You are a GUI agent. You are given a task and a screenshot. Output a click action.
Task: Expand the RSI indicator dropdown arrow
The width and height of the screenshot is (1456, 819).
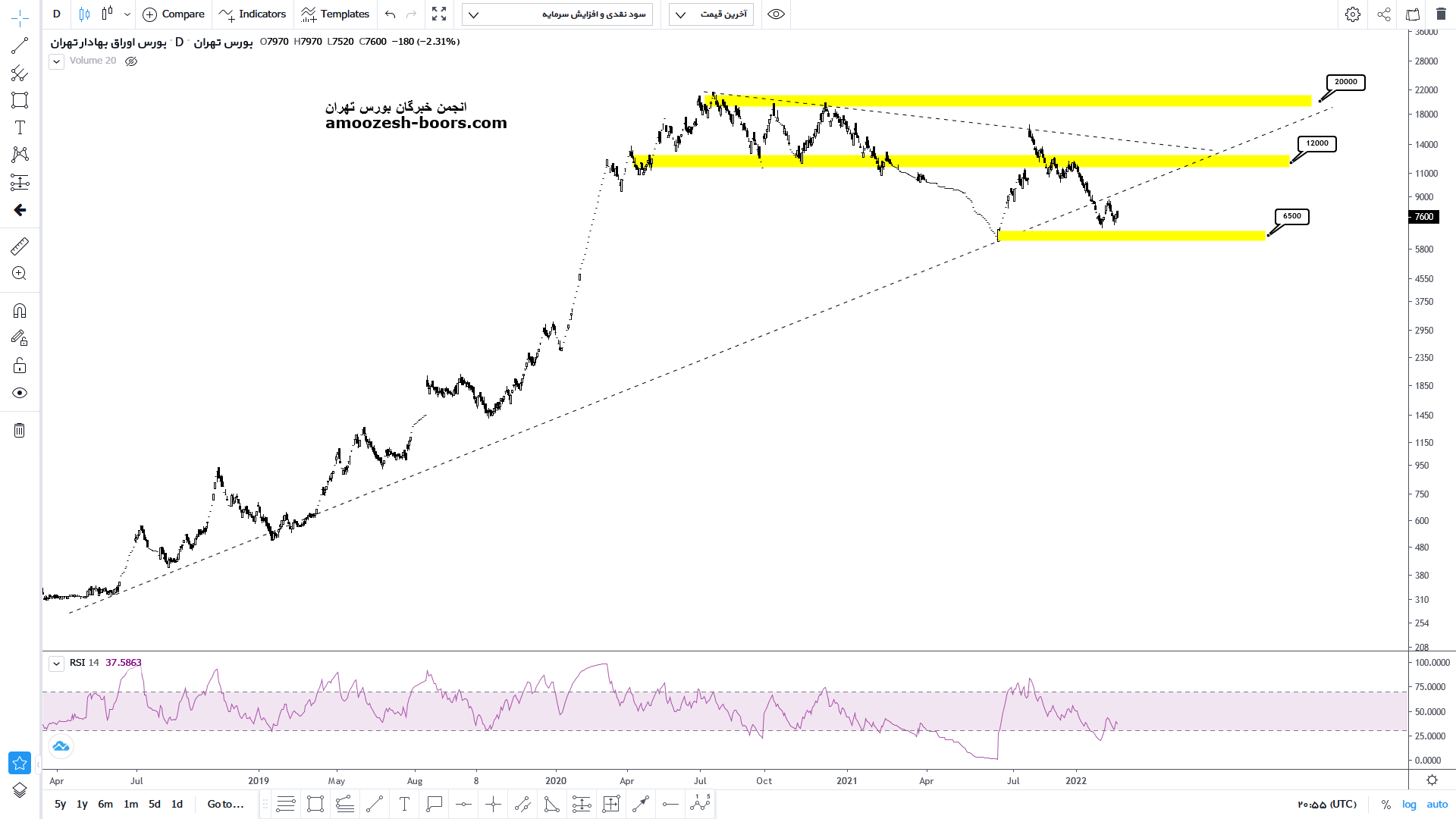tap(56, 664)
